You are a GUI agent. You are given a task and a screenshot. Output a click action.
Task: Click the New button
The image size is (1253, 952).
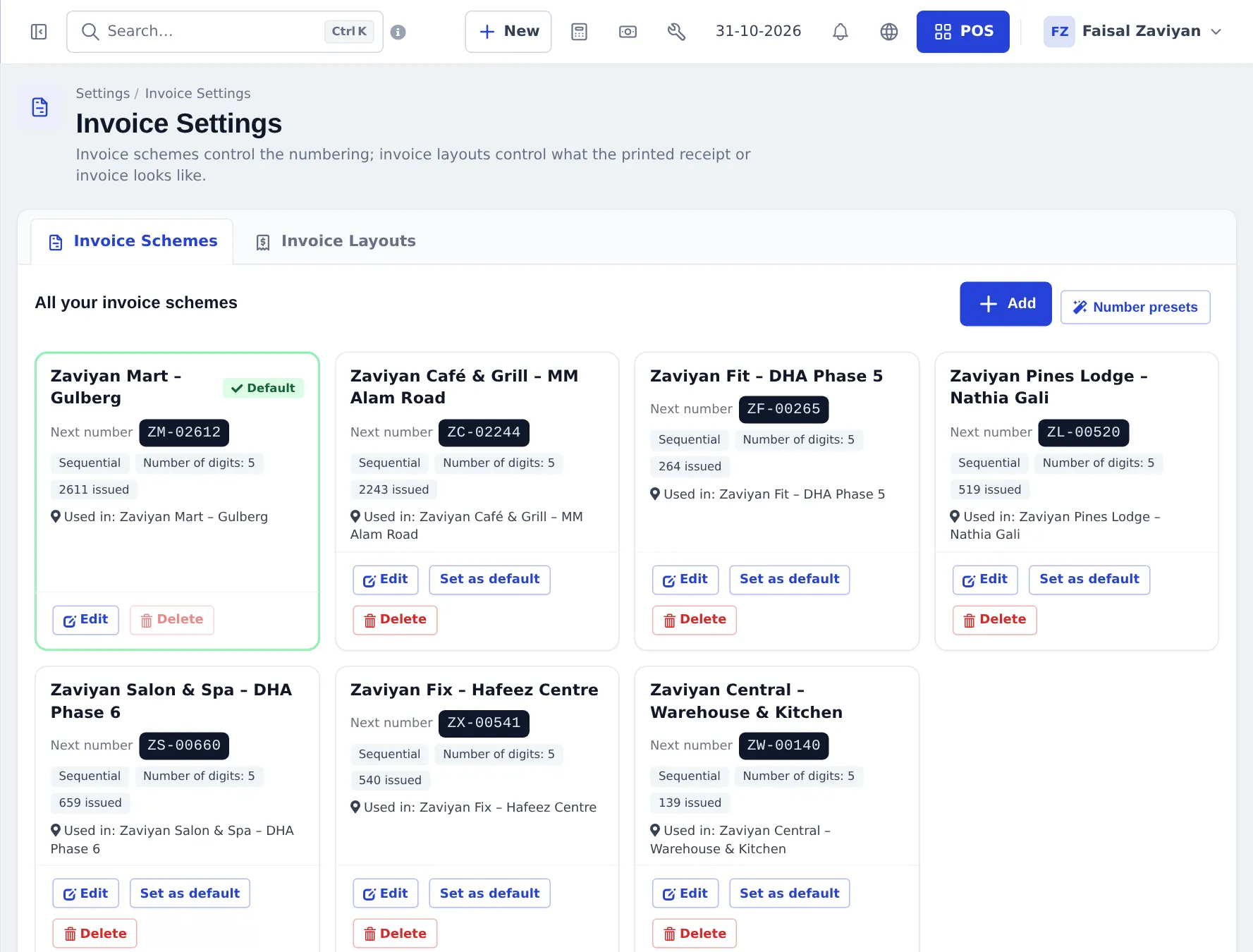pyautogui.click(x=508, y=32)
